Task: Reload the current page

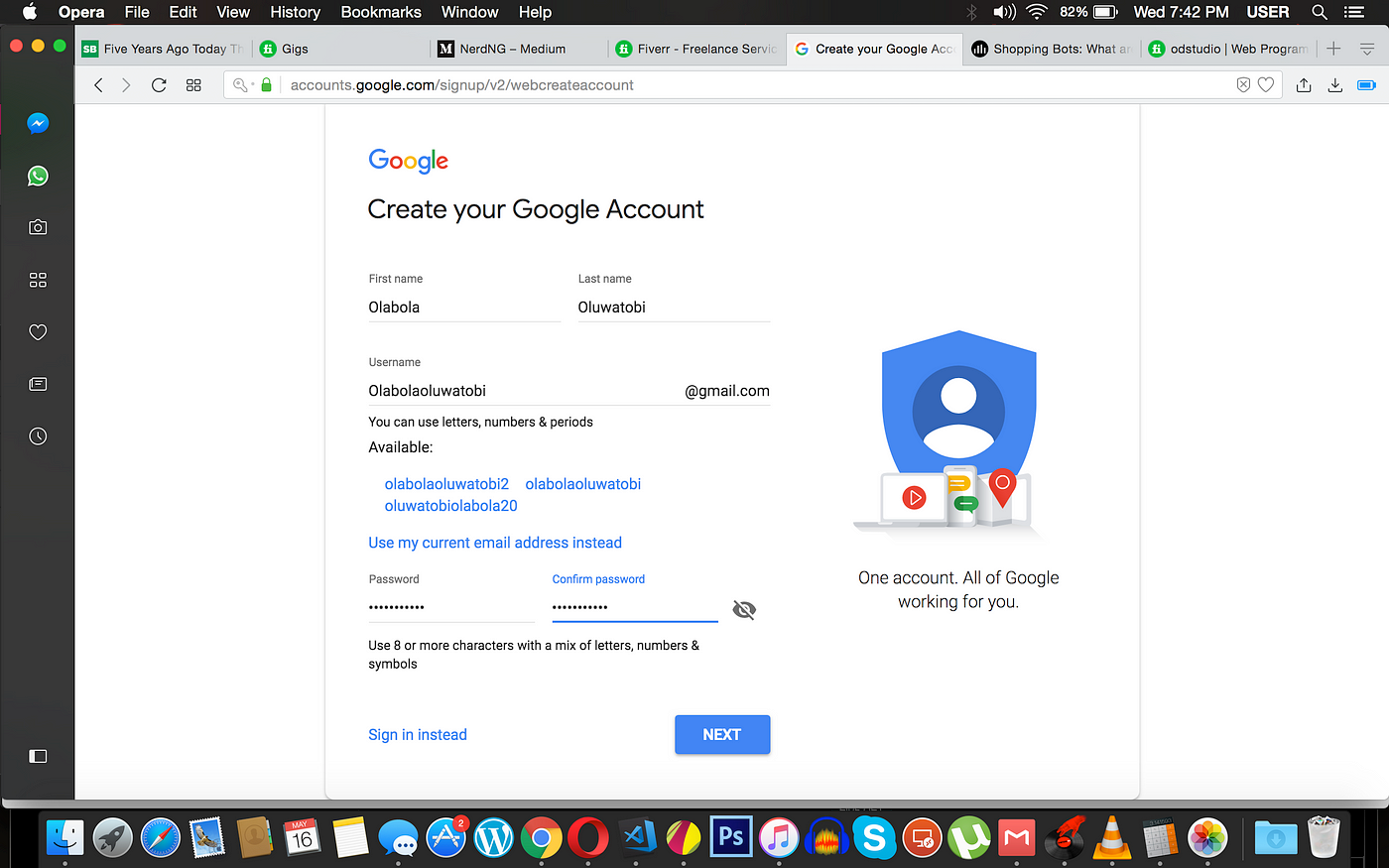Action: pos(159,85)
